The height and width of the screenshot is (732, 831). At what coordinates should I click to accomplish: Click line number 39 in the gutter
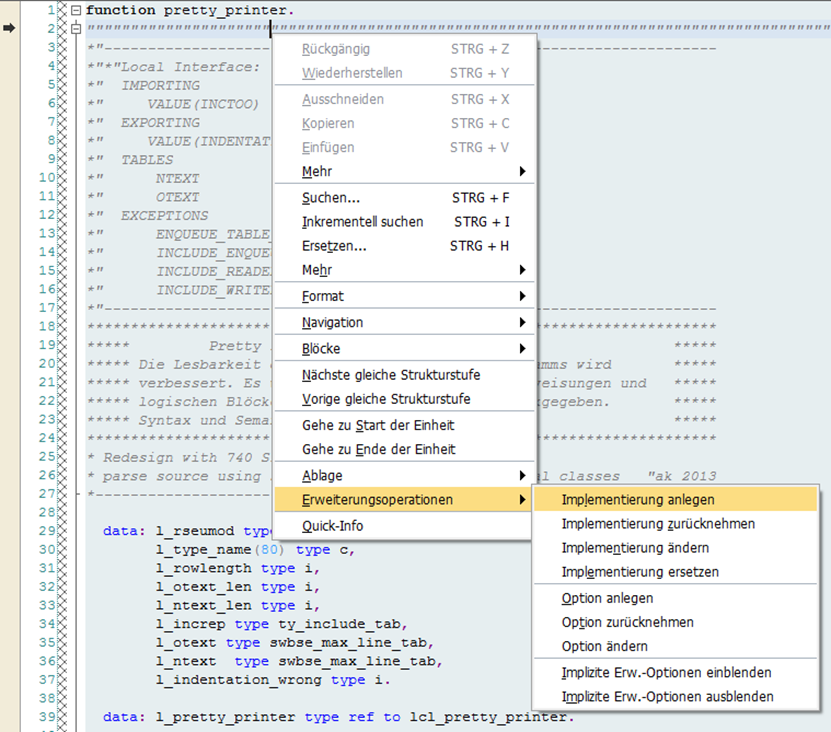pos(47,717)
